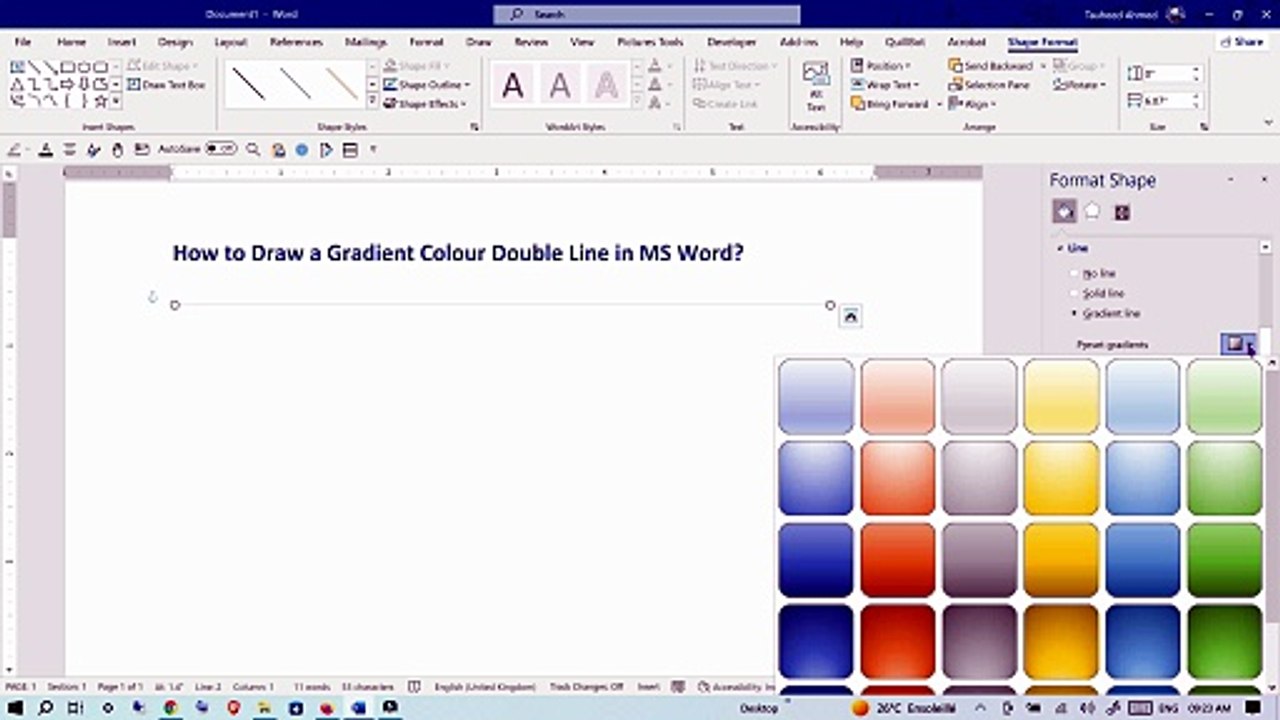Screen dimensions: 1280x720
Task: Open Windows taskbar search
Action: tap(46, 708)
